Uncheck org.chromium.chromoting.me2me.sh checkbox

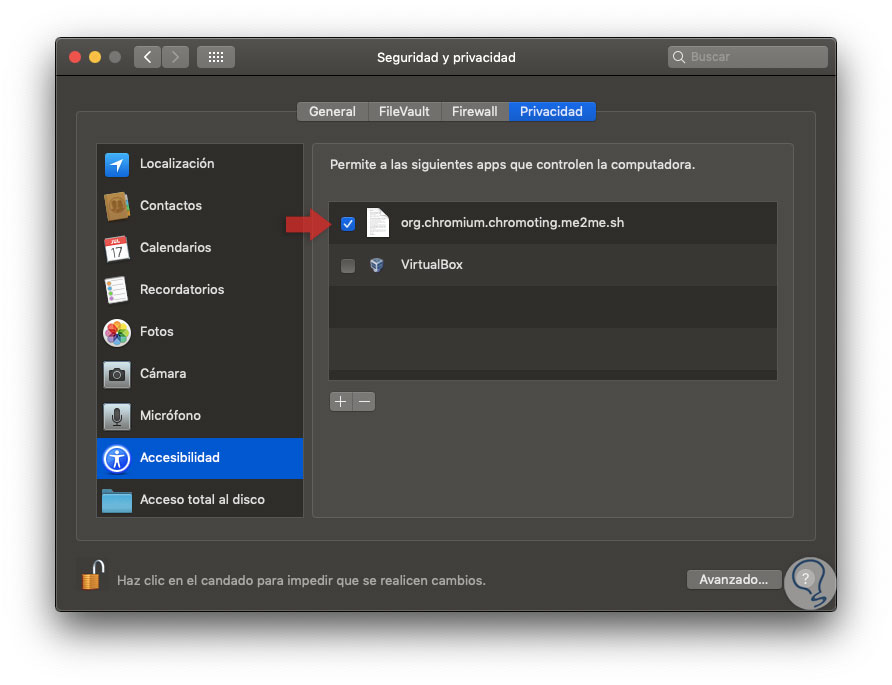point(348,224)
